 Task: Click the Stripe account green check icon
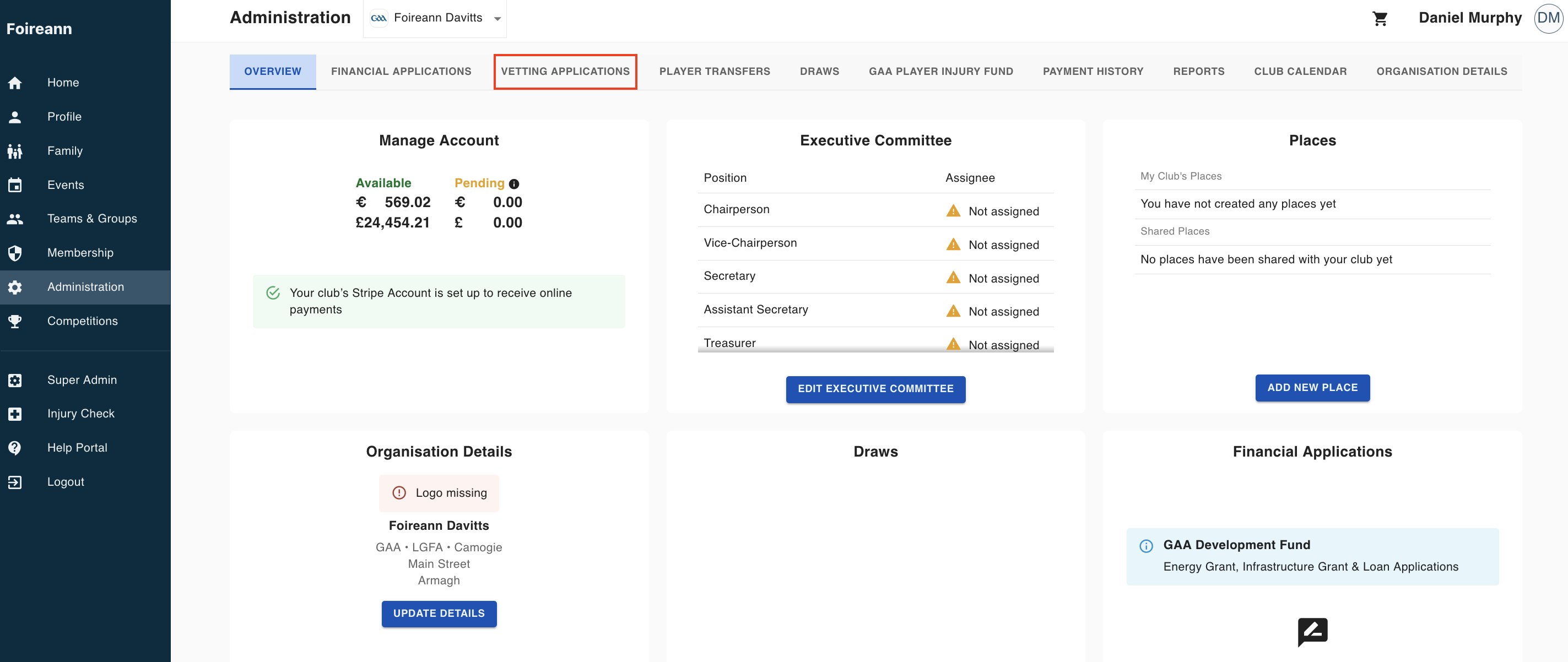(x=273, y=294)
